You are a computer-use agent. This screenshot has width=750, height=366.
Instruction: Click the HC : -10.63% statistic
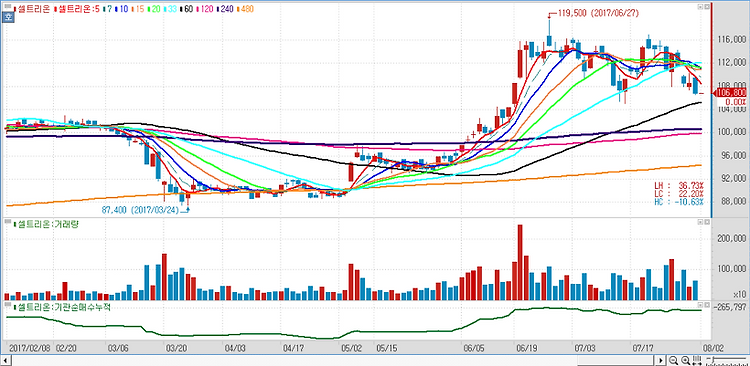click(679, 202)
